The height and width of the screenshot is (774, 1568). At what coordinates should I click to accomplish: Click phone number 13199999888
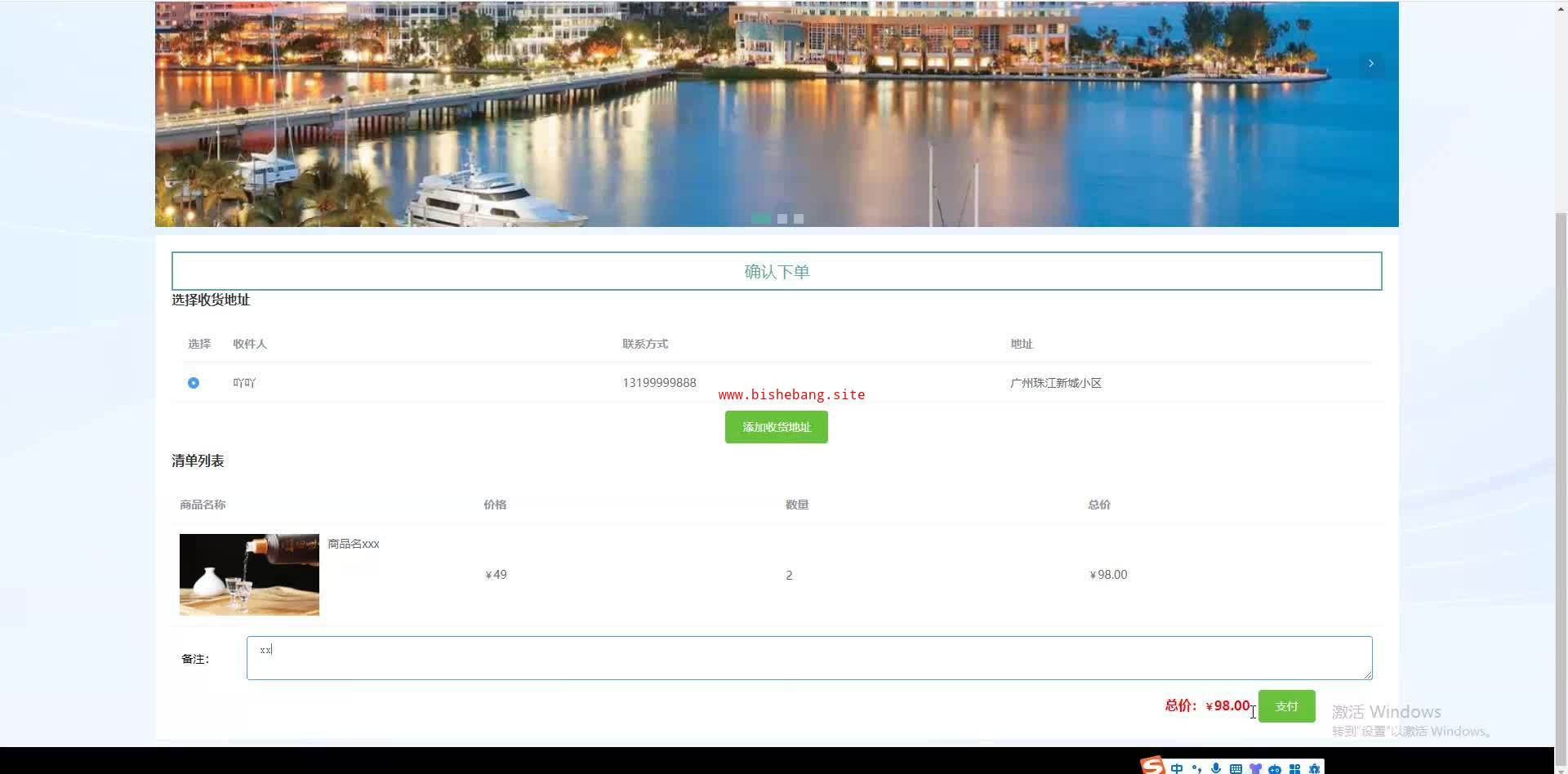pyautogui.click(x=659, y=383)
